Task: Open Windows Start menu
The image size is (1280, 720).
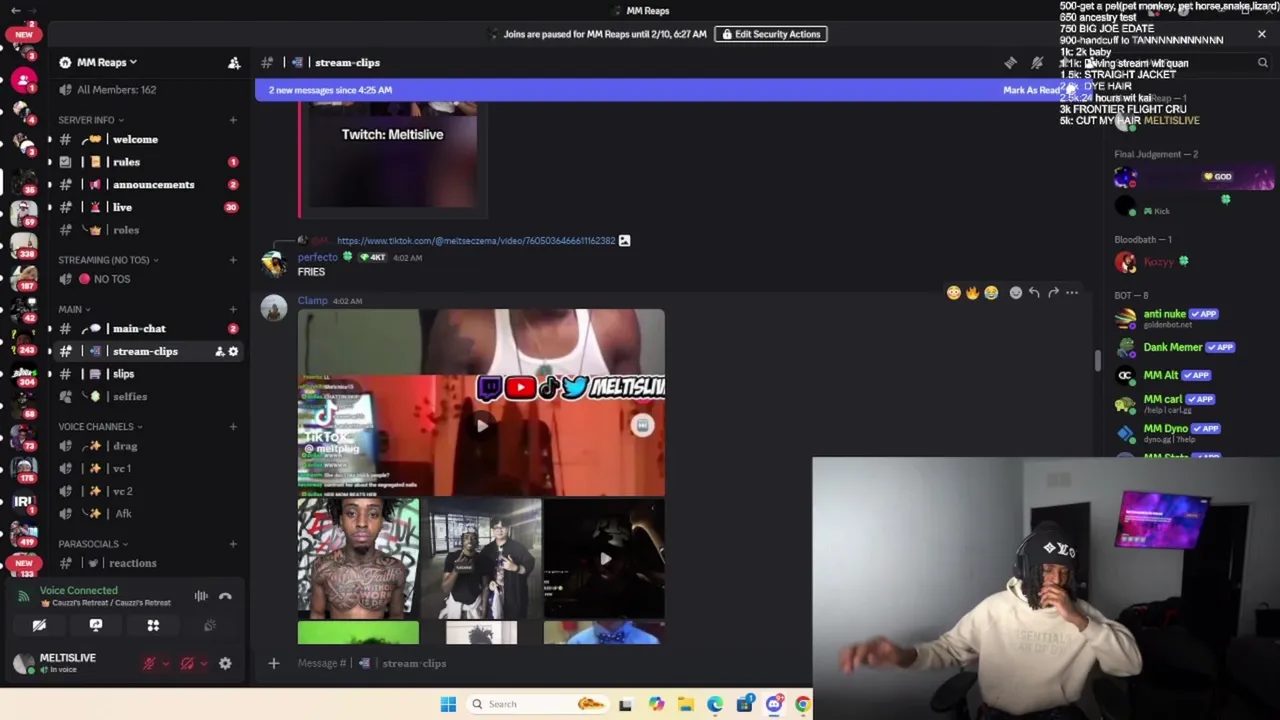Action: [448, 704]
